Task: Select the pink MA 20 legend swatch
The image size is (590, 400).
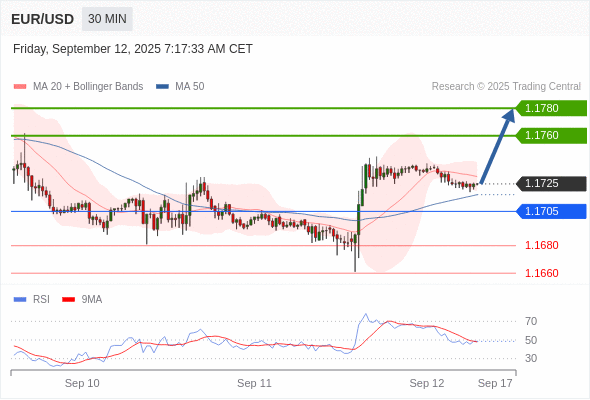Action: click(20, 87)
